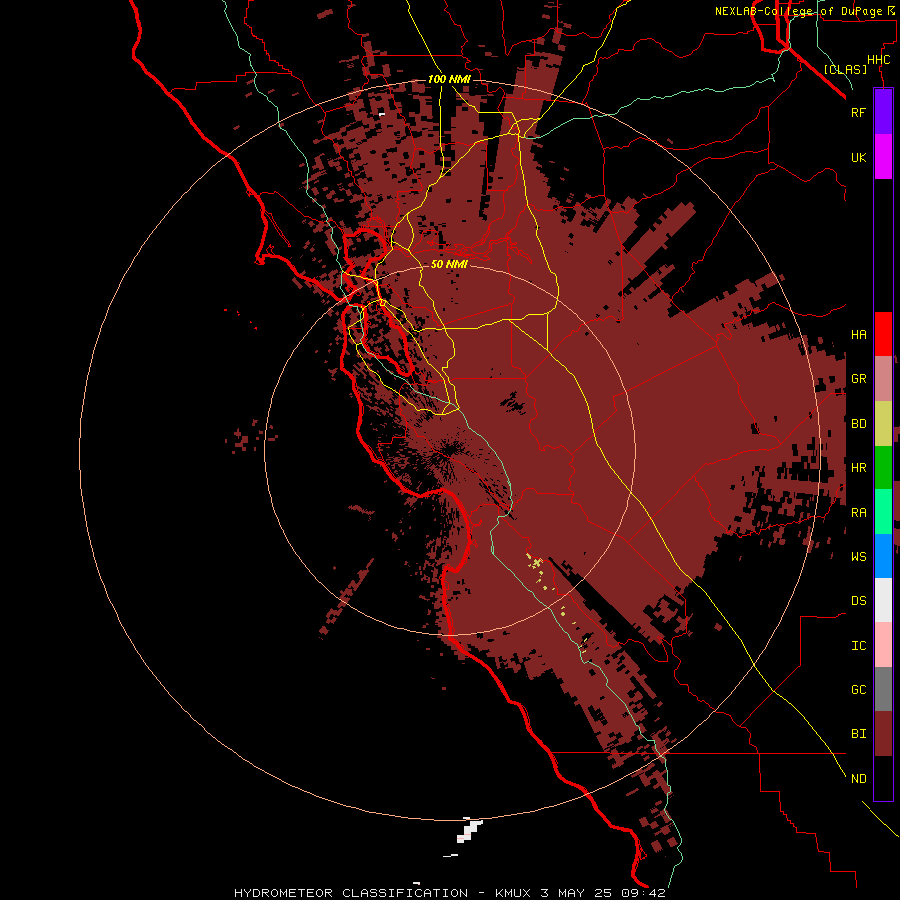
Task: Click the DS legend label
Action: (x=858, y=600)
